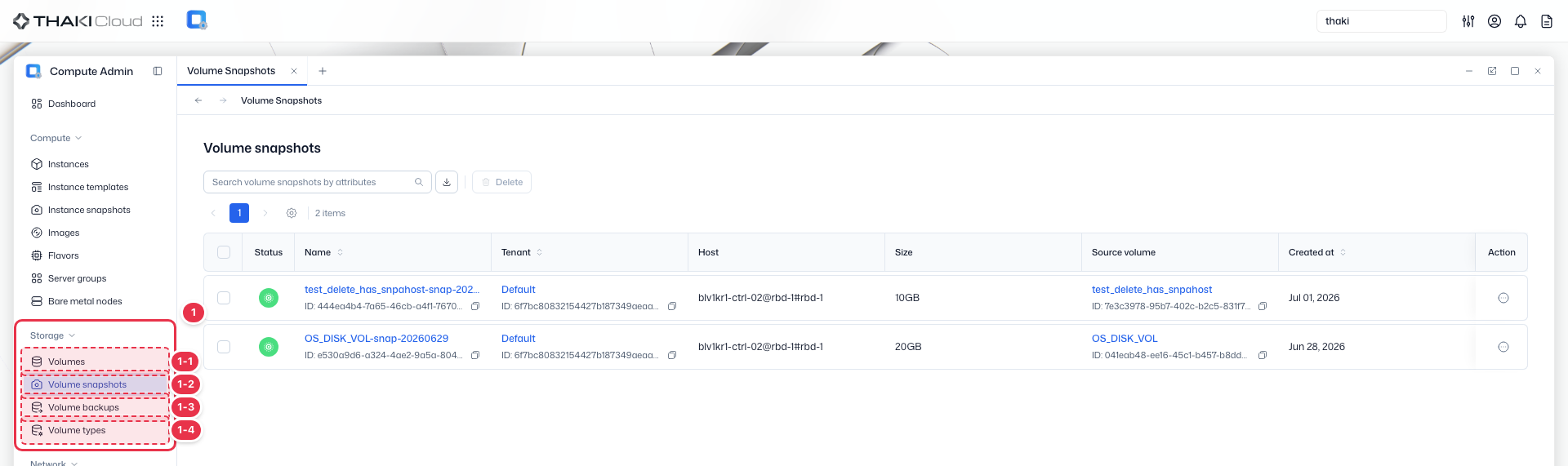Collapse the sidebar panel icon
The height and width of the screenshot is (466, 1568).
[x=158, y=71]
